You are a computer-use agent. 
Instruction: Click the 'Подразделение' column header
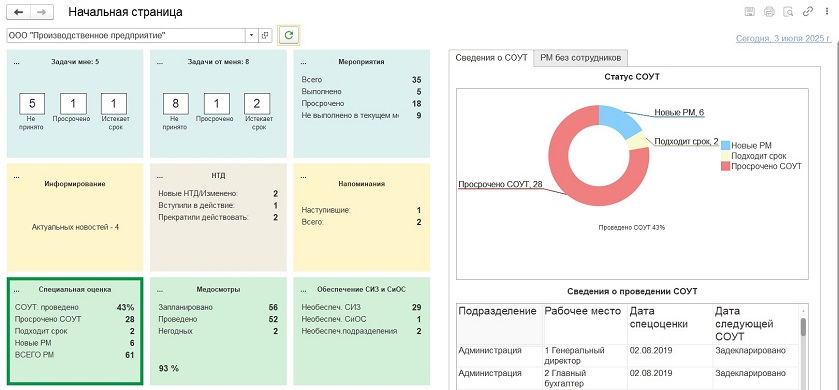[x=500, y=324]
